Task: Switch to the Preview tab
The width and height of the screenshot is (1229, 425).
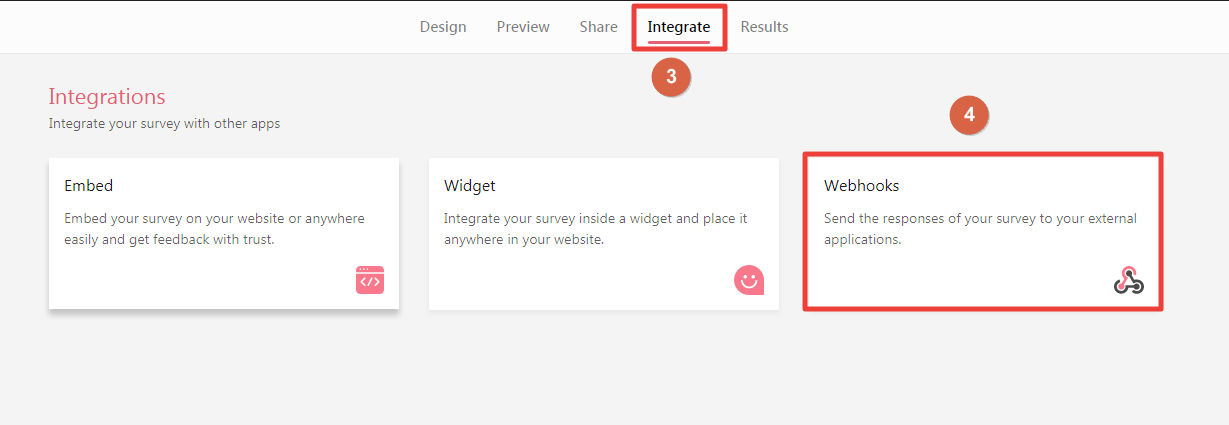Action: (523, 27)
